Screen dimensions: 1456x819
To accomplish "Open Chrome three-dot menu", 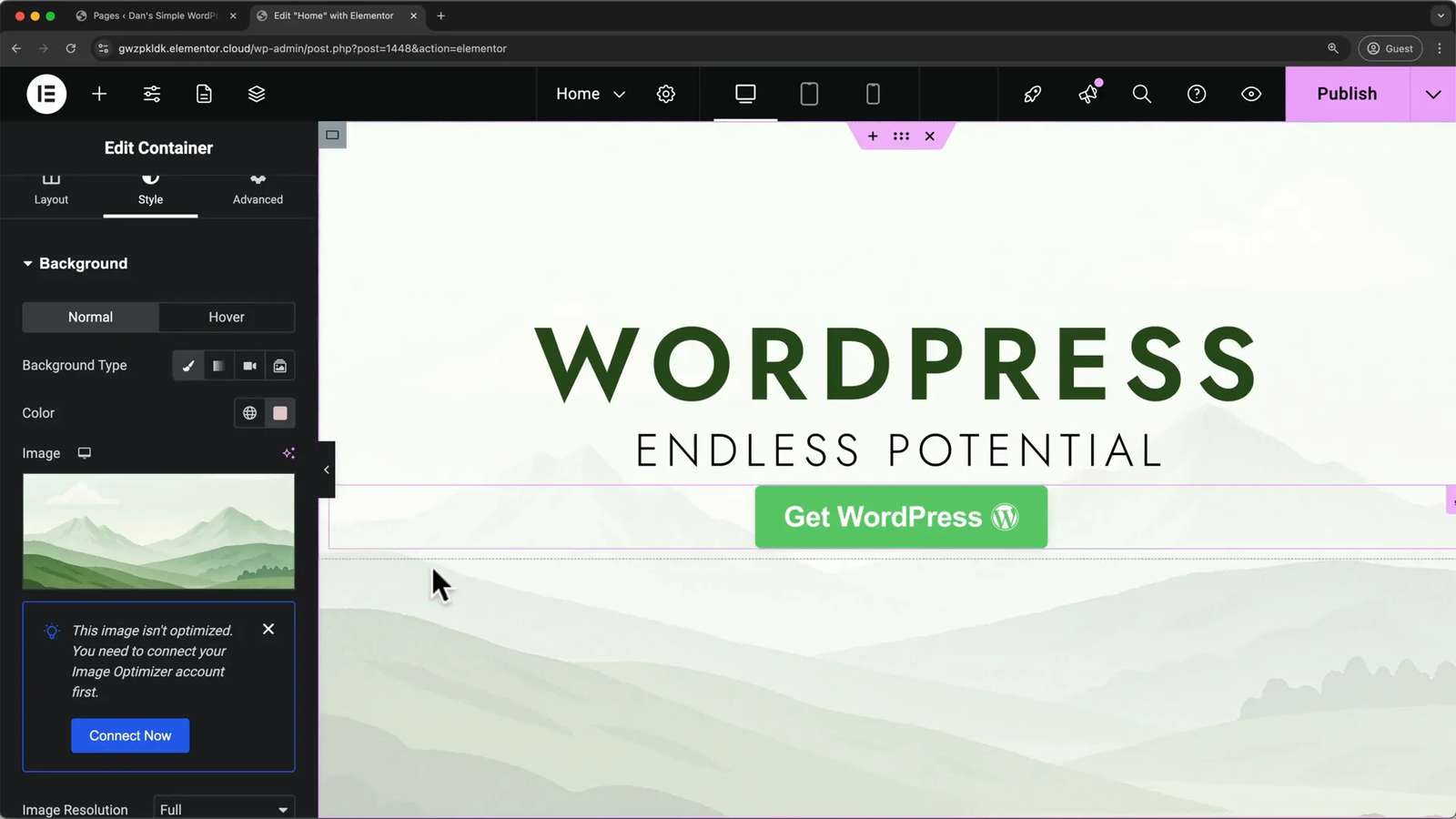I will point(1440,48).
